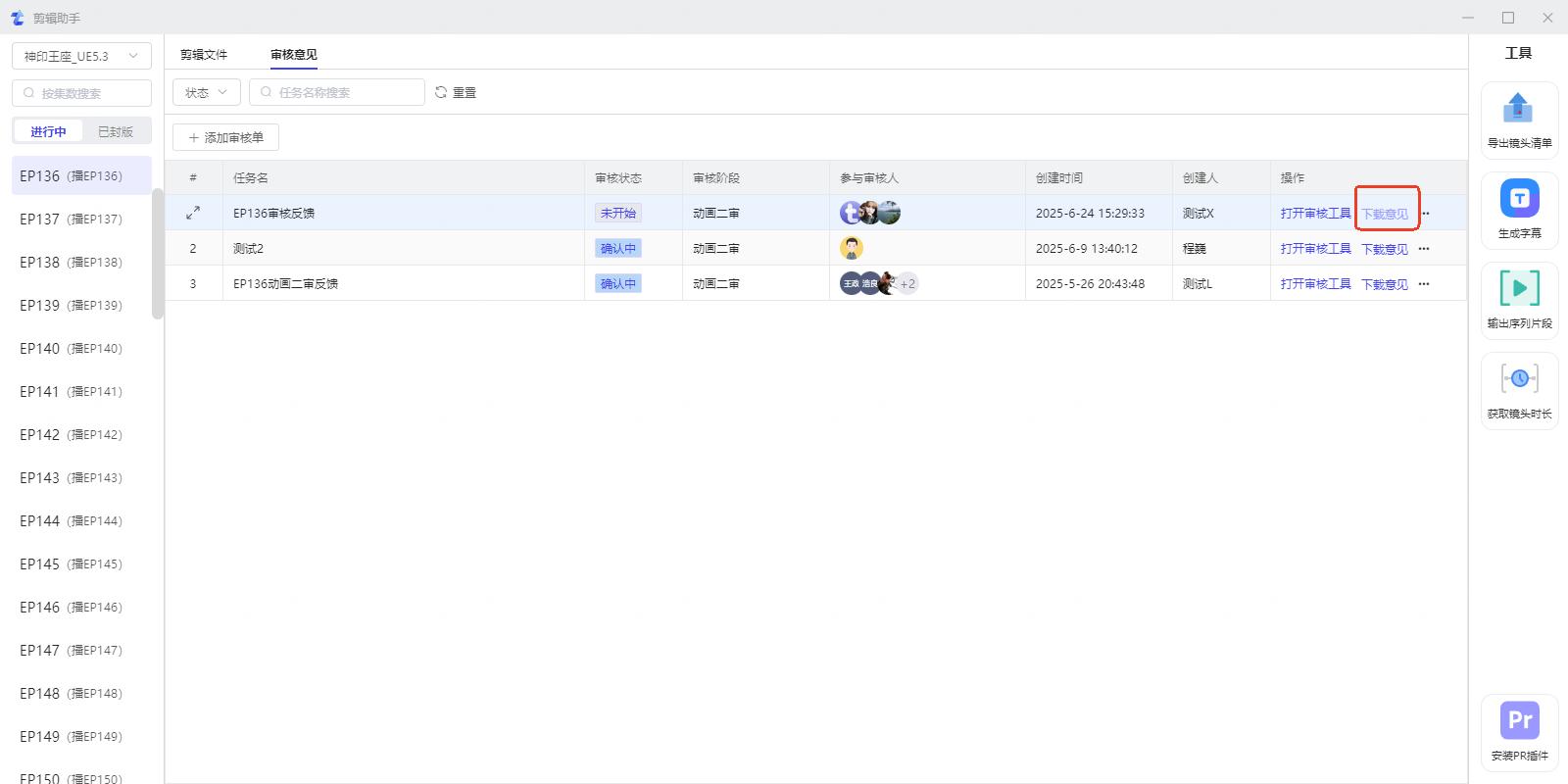The height and width of the screenshot is (784, 1568).
Task: Show the +2 additional reviewers badge
Action: pyautogui.click(x=907, y=284)
